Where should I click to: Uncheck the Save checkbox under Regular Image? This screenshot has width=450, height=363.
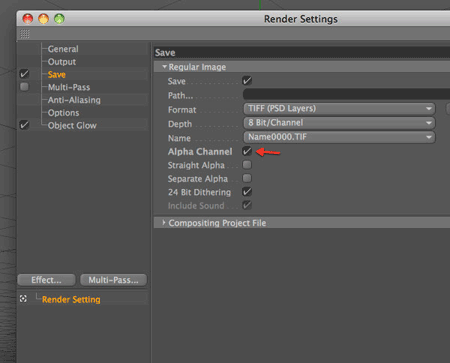pyautogui.click(x=247, y=81)
